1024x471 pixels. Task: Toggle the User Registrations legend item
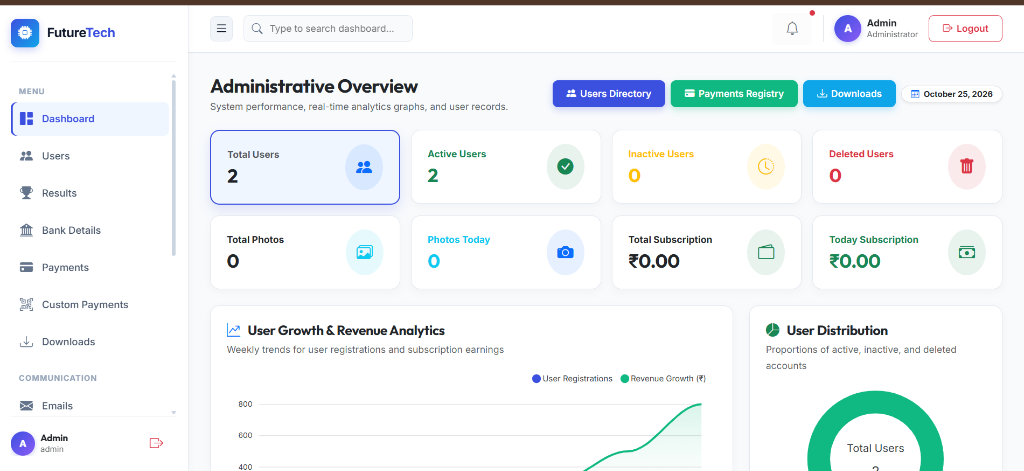[572, 378]
